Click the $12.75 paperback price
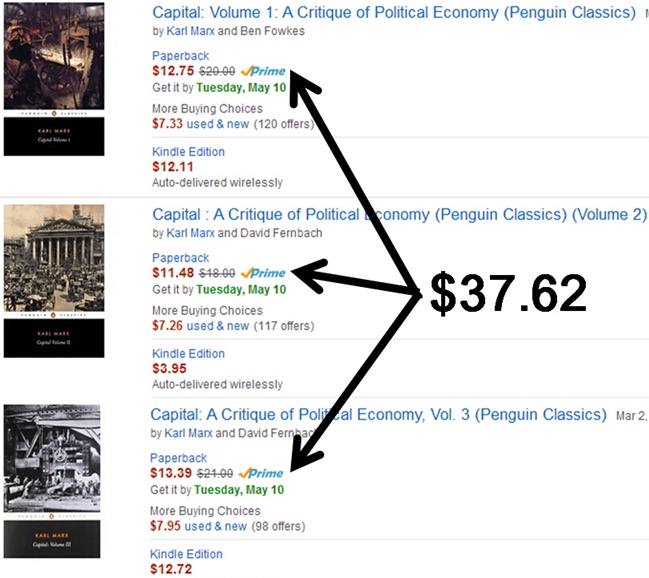This screenshot has width=649, height=578. (173, 72)
